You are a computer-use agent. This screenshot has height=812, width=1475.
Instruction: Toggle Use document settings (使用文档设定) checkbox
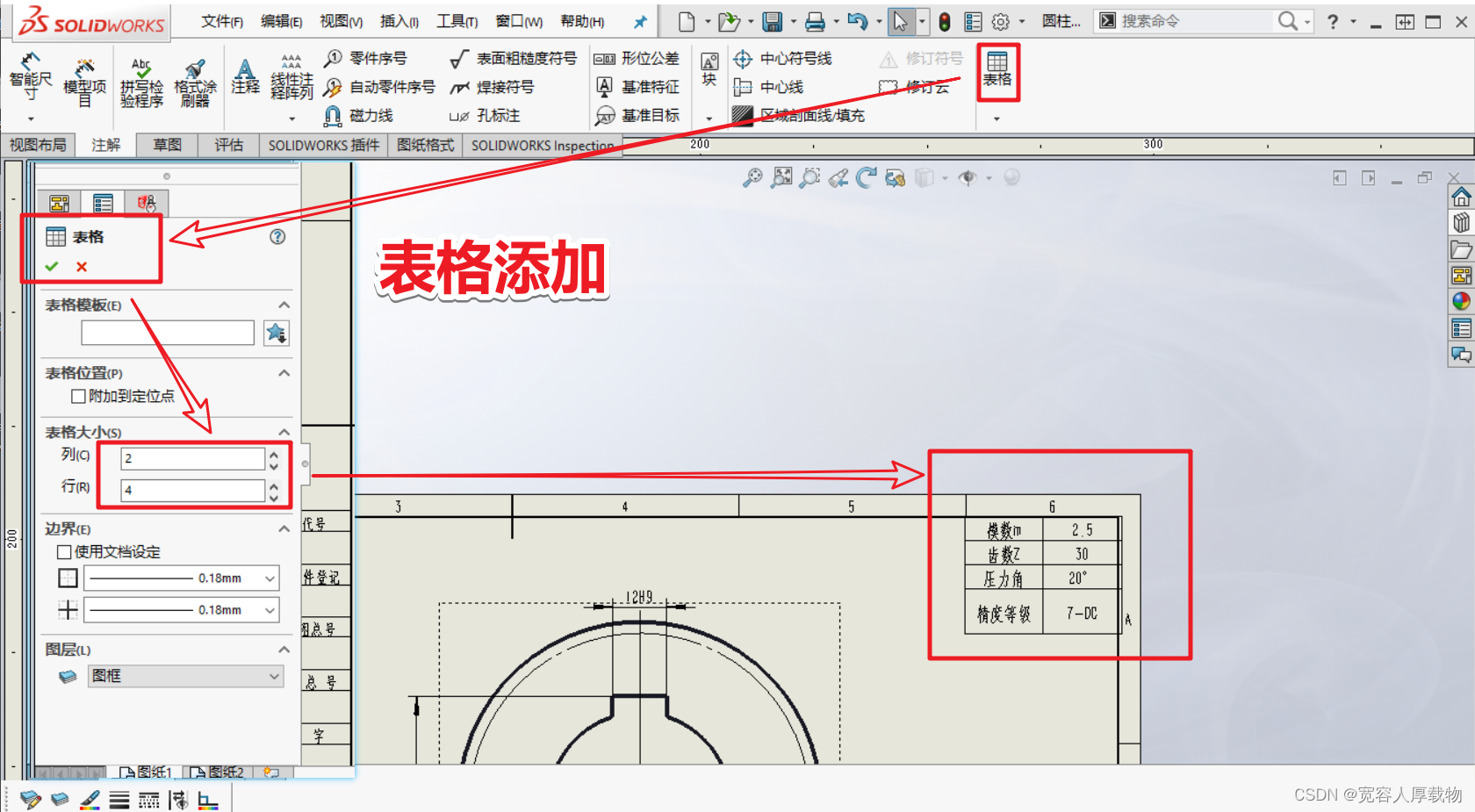[64, 551]
